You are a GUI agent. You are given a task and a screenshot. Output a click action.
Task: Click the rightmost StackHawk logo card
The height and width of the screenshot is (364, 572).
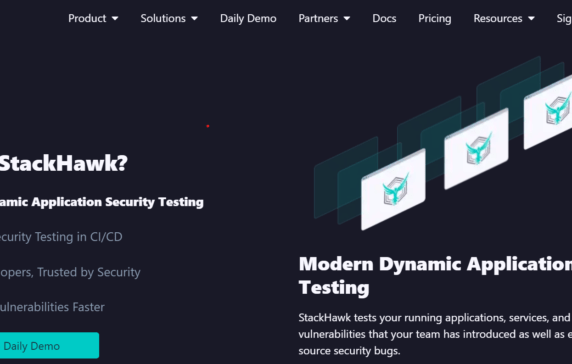coord(548,112)
